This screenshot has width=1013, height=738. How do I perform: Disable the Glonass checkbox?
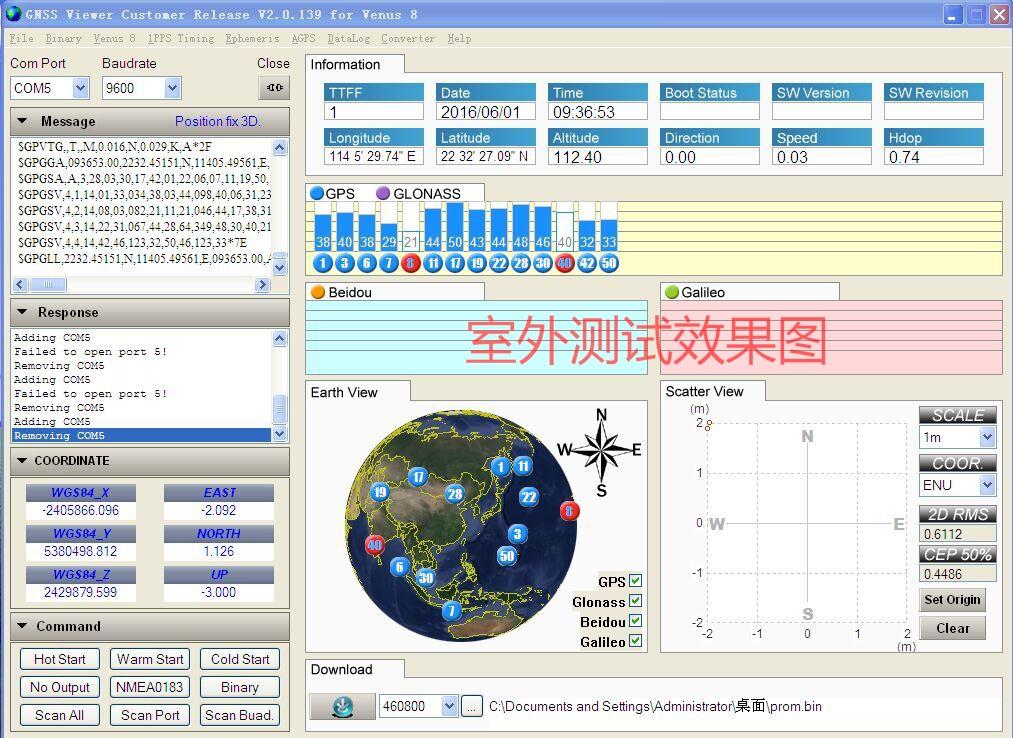(636, 601)
